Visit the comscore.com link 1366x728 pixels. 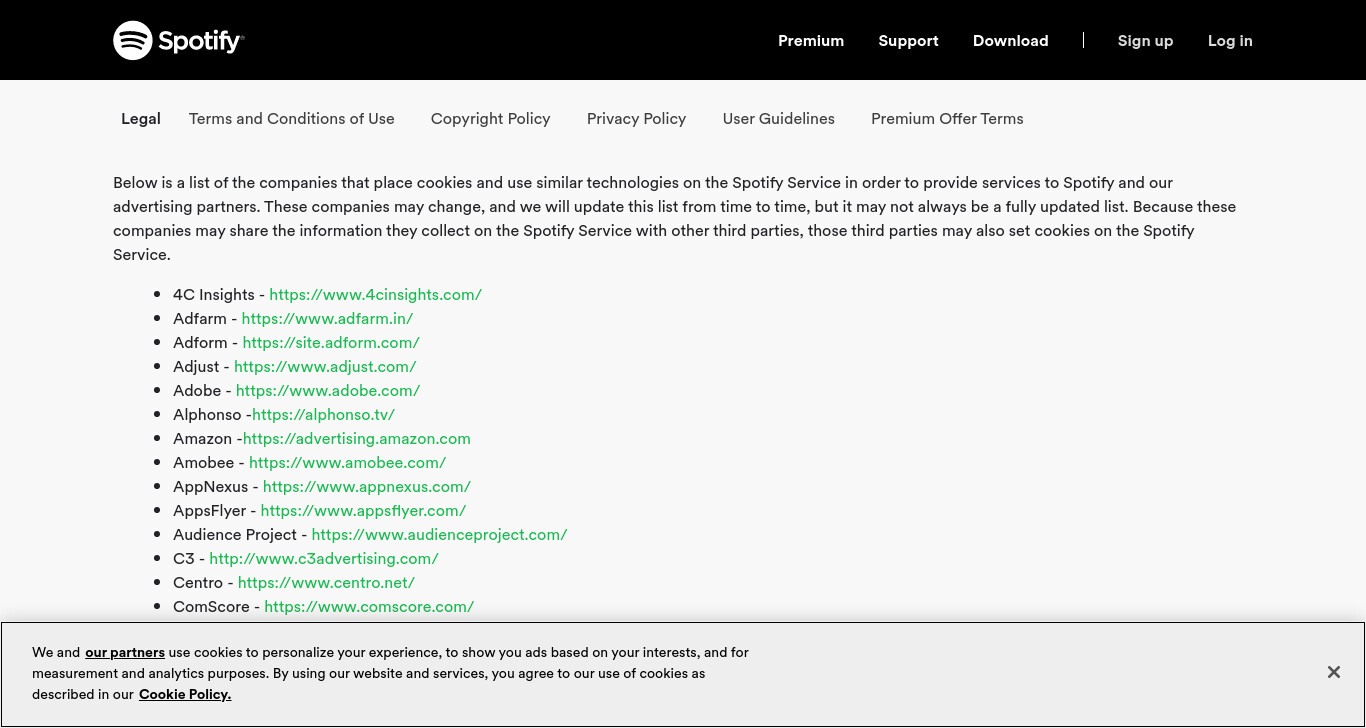click(x=369, y=606)
